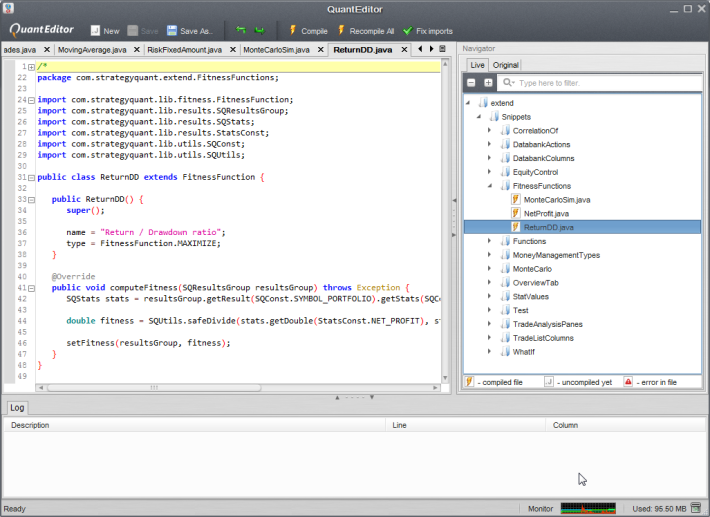Expand the DatabankColumns folder
This screenshot has height=517, width=710.
point(489,158)
